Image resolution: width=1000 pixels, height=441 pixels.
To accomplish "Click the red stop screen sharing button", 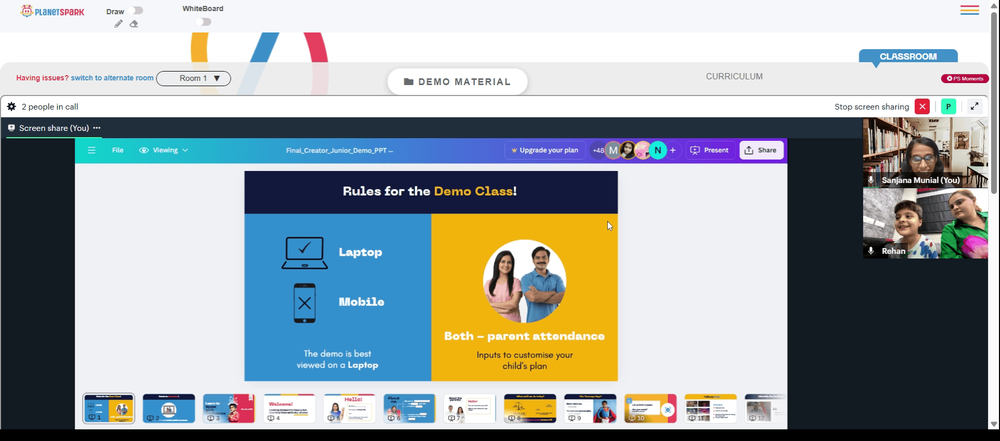I will coord(922,107).
